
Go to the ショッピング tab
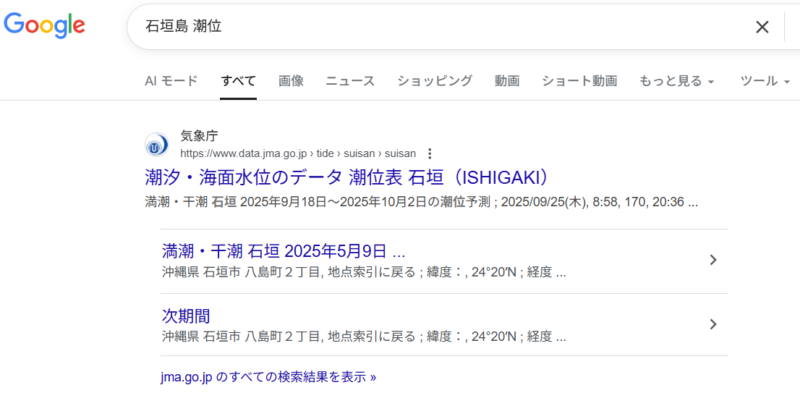click(x=434, y=81)
